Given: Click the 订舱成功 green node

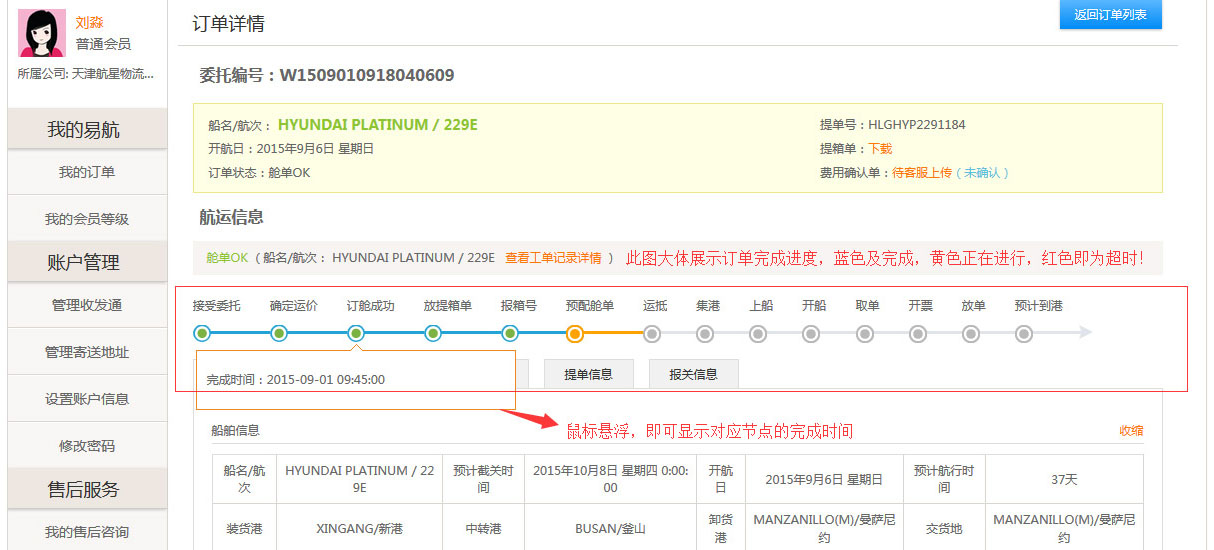Looking at the screenshot, I should (356, 333).
